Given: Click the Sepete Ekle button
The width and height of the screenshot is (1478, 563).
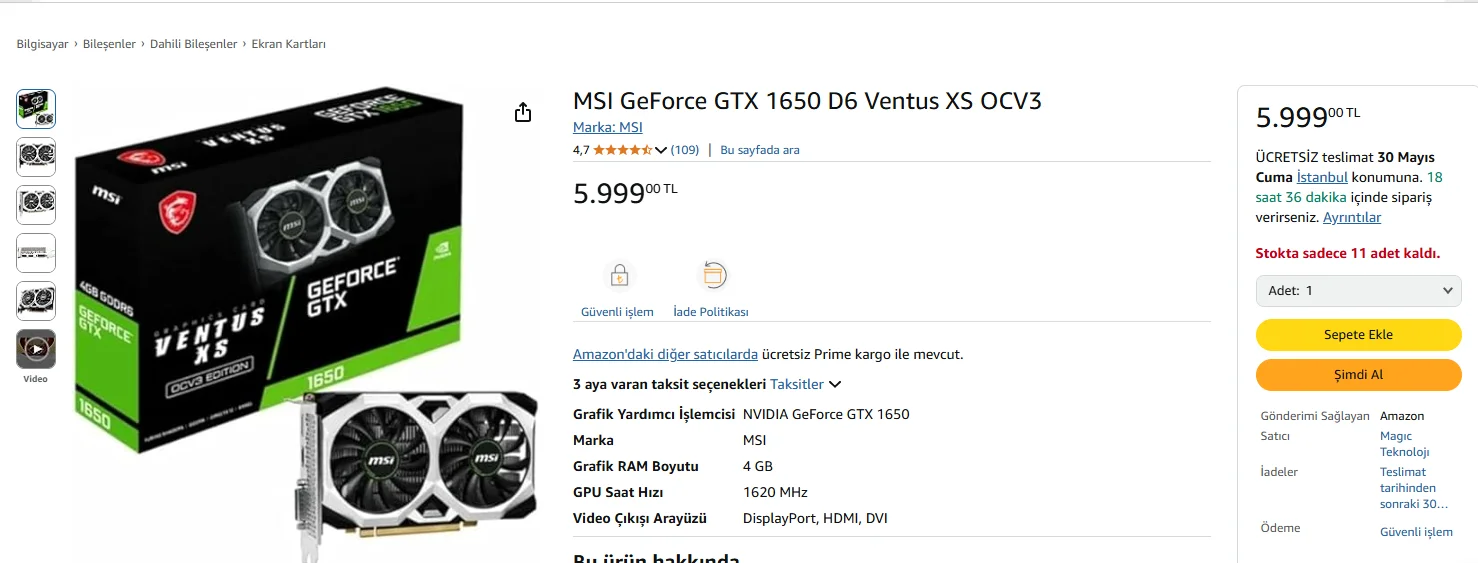Looking at the screenshot, I should point(1358,335).
